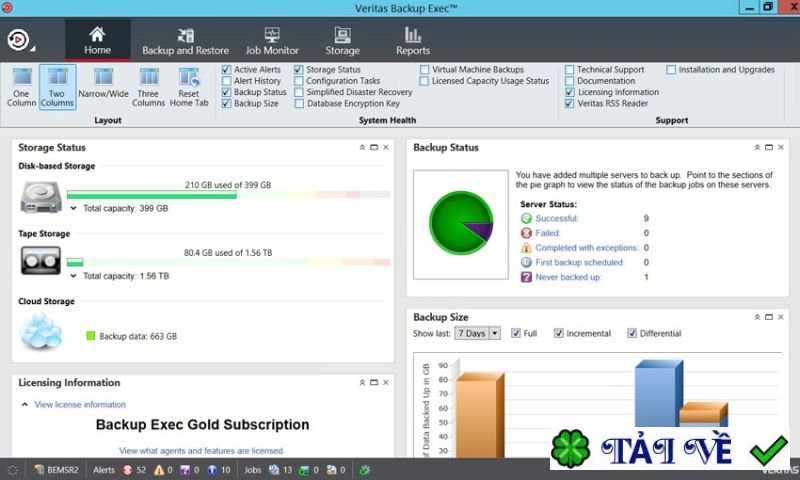This screenshot has width=800, height=480.
Task: Switch to Backup and Restore tab
Action: pos(186,40)
